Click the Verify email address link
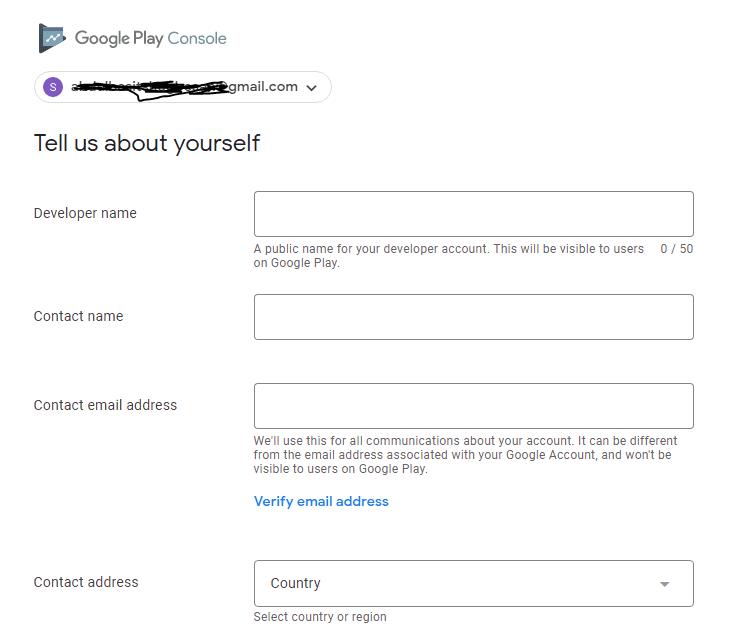Viewport: 730px width, 633px height. point(321,501)
